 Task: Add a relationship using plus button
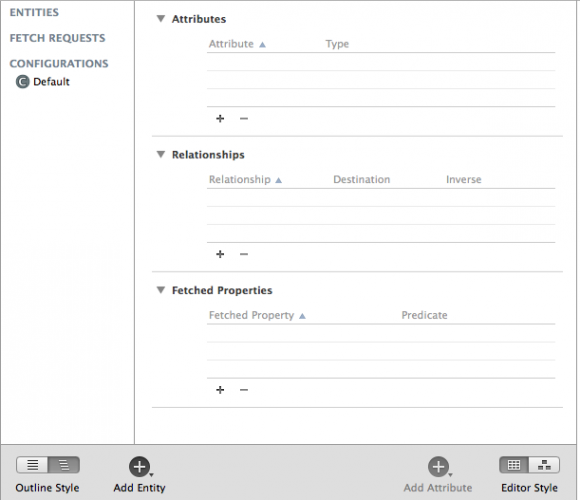[x=220, y=254]
